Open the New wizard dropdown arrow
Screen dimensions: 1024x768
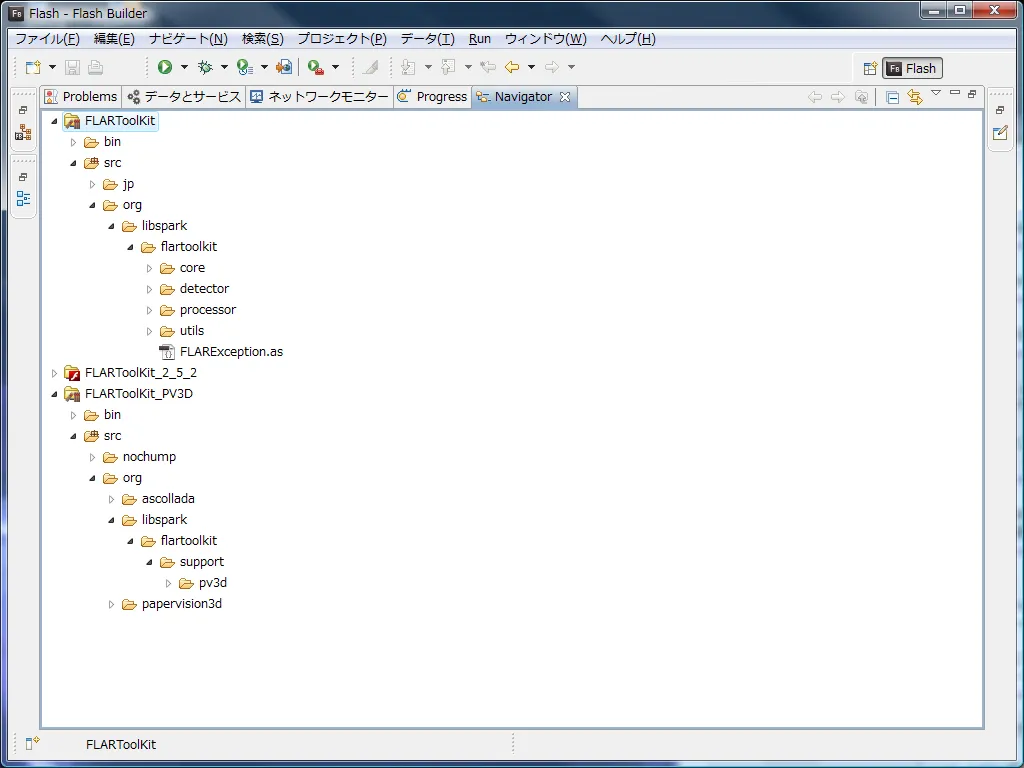(x=52, y=67)
